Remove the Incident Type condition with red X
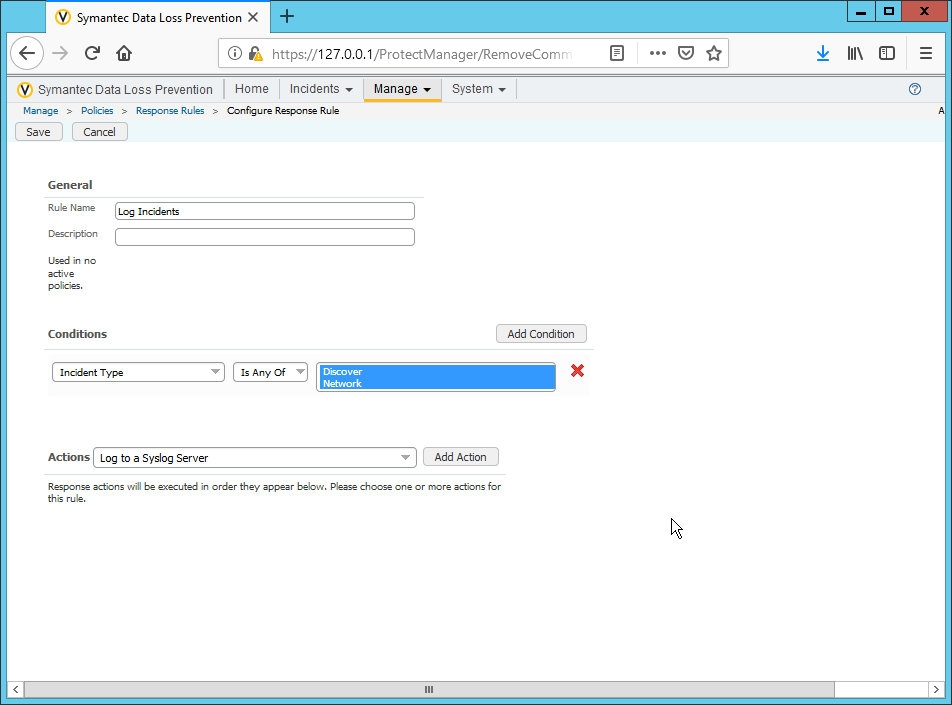 point(577,370)
